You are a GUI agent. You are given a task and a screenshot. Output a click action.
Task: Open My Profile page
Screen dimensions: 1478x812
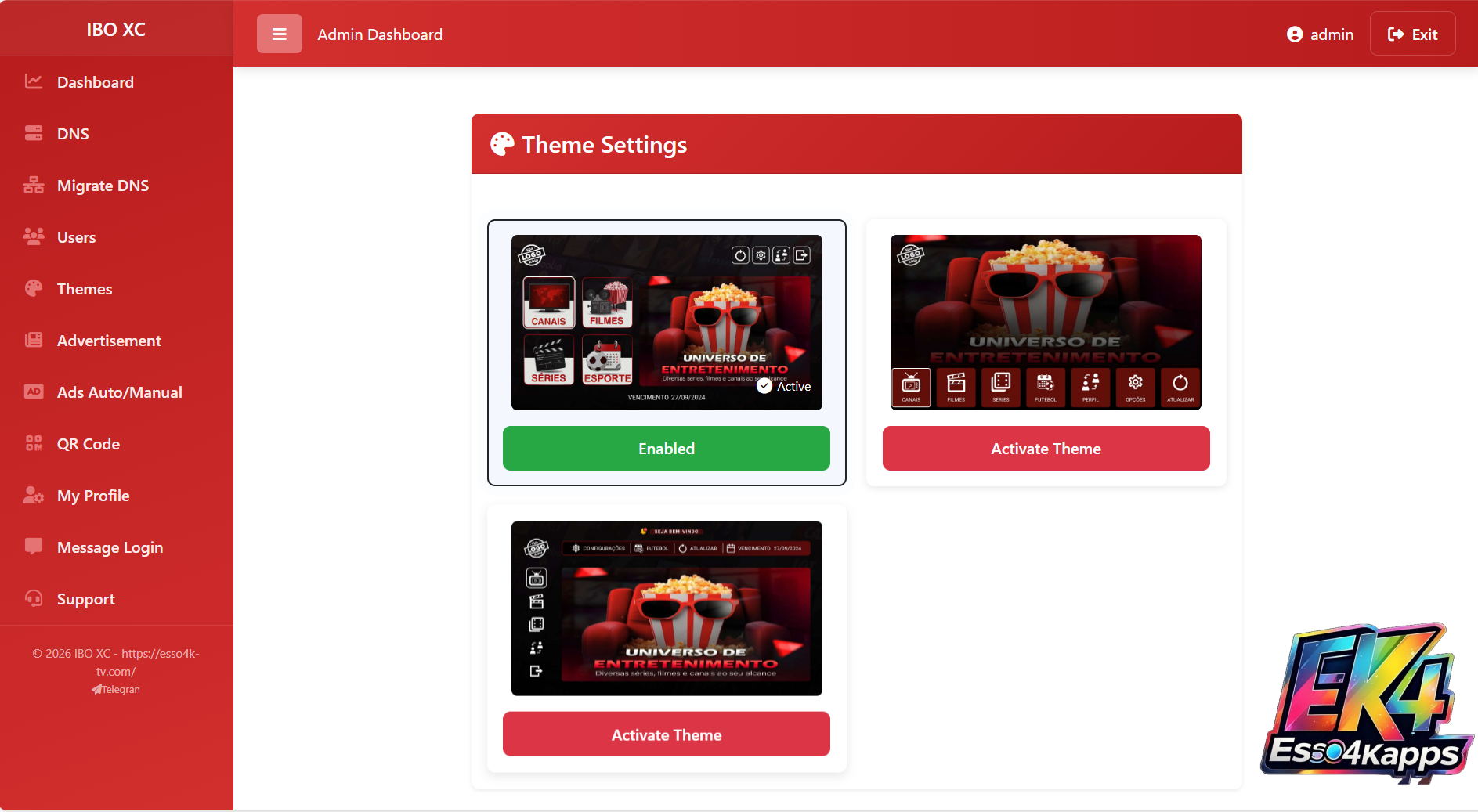click(x=93, y=496)
